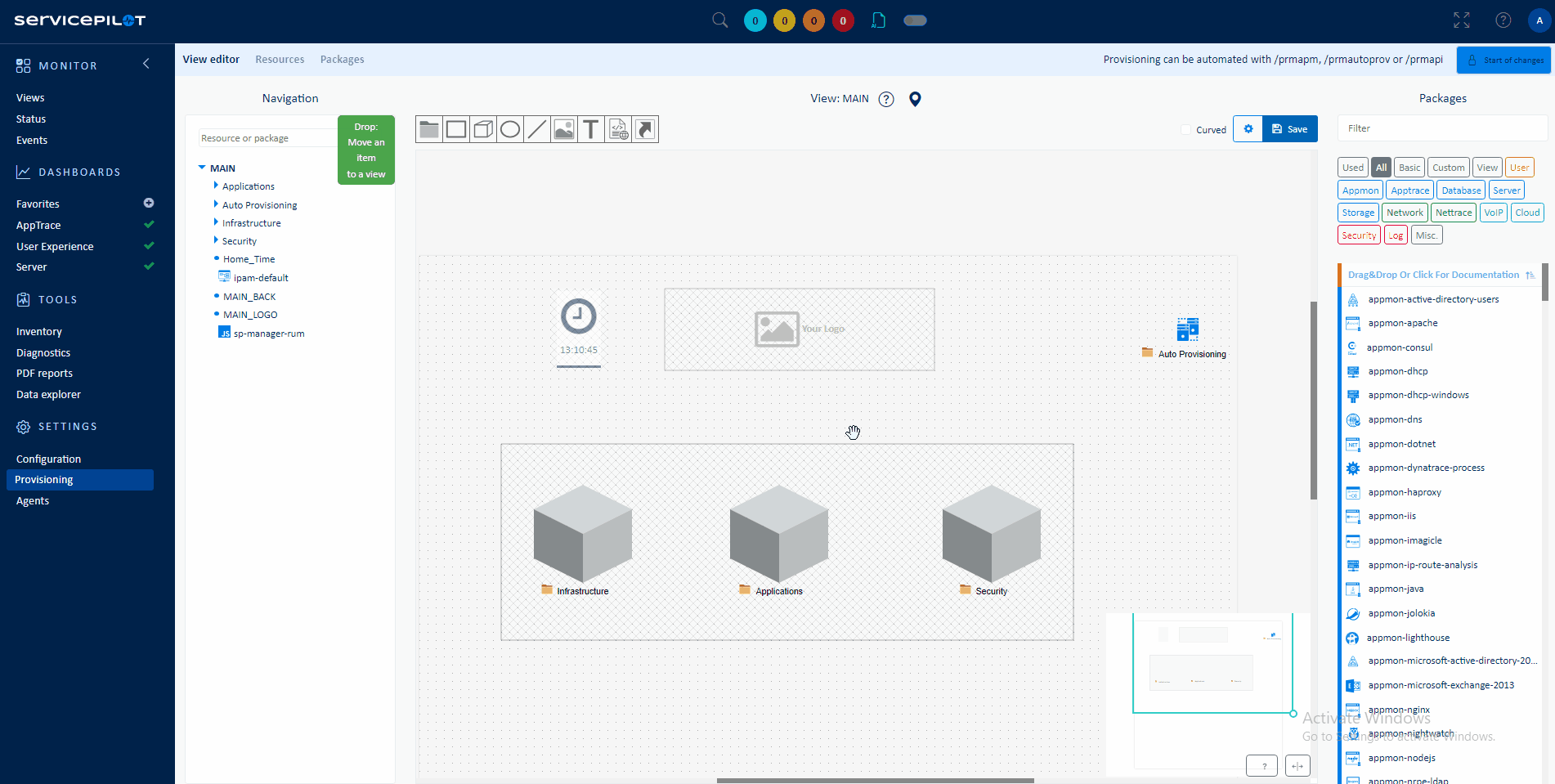Filter packages by the Used toggle

pyautogui.click(x=1352, y=167)
